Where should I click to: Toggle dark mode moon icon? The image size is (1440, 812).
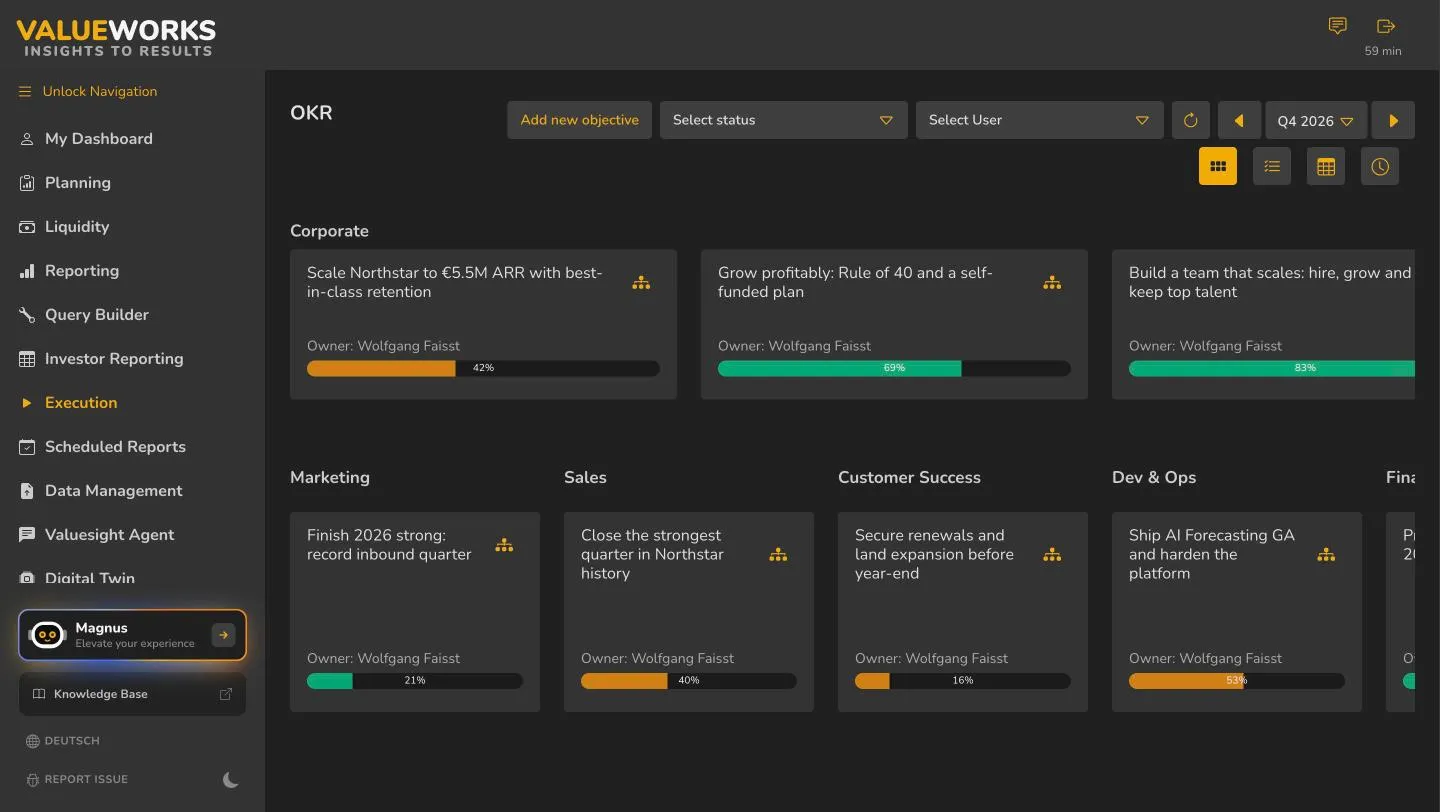(231, 780)
